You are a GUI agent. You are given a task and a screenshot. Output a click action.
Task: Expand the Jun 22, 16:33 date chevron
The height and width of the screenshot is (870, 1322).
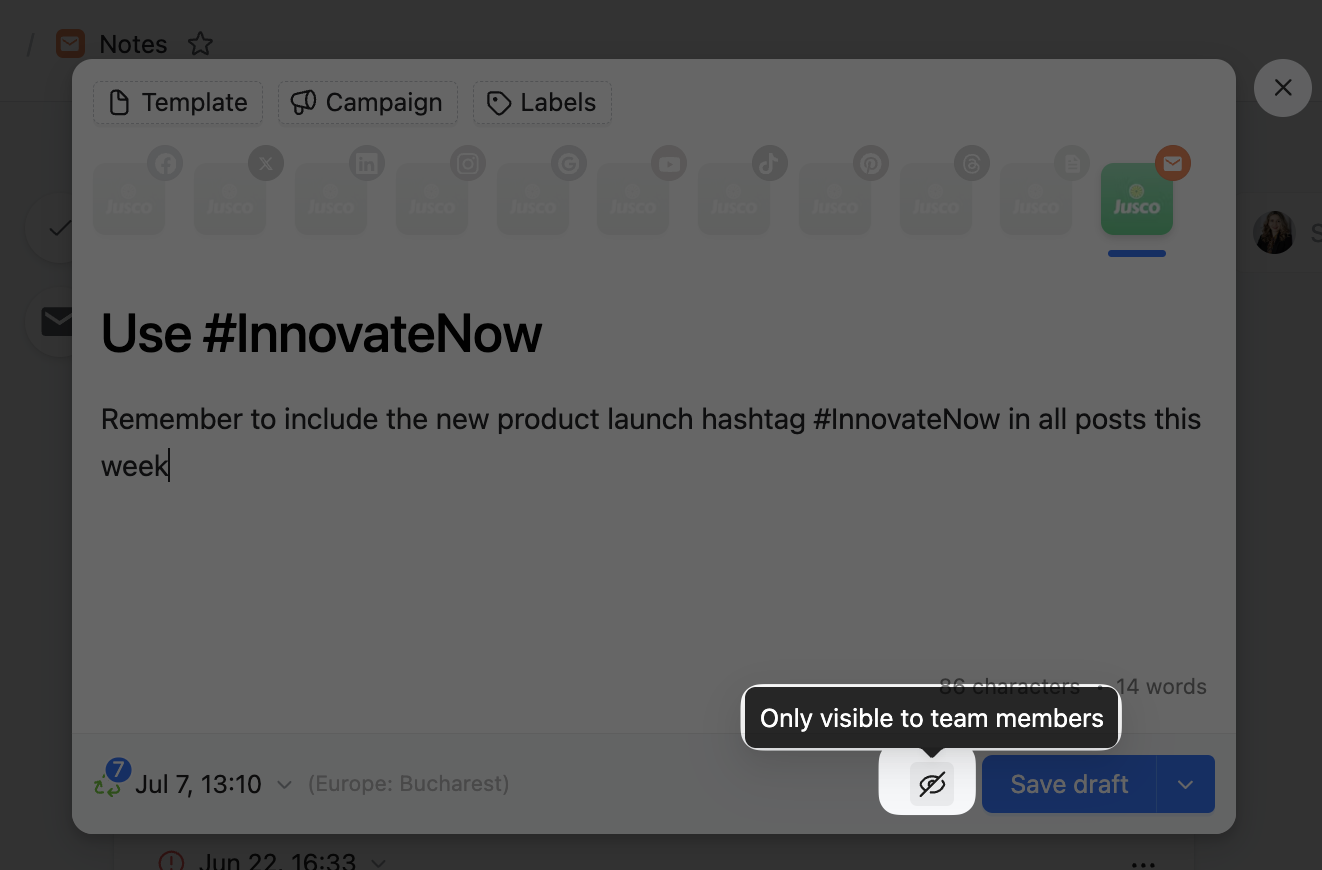(x=379, y=862)
